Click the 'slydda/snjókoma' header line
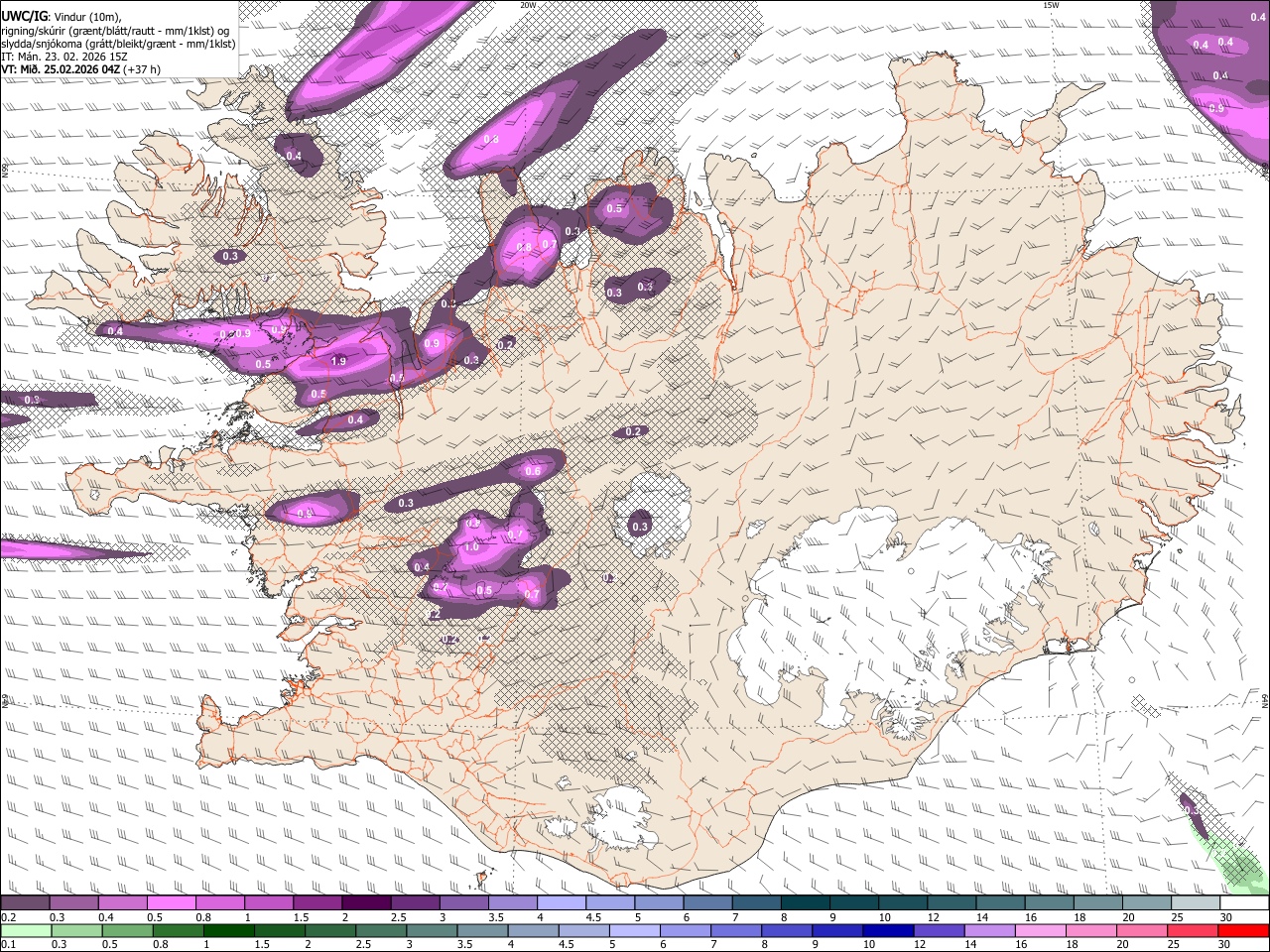Viewport: 1270px width, 952px height. [x=118, y=44]
